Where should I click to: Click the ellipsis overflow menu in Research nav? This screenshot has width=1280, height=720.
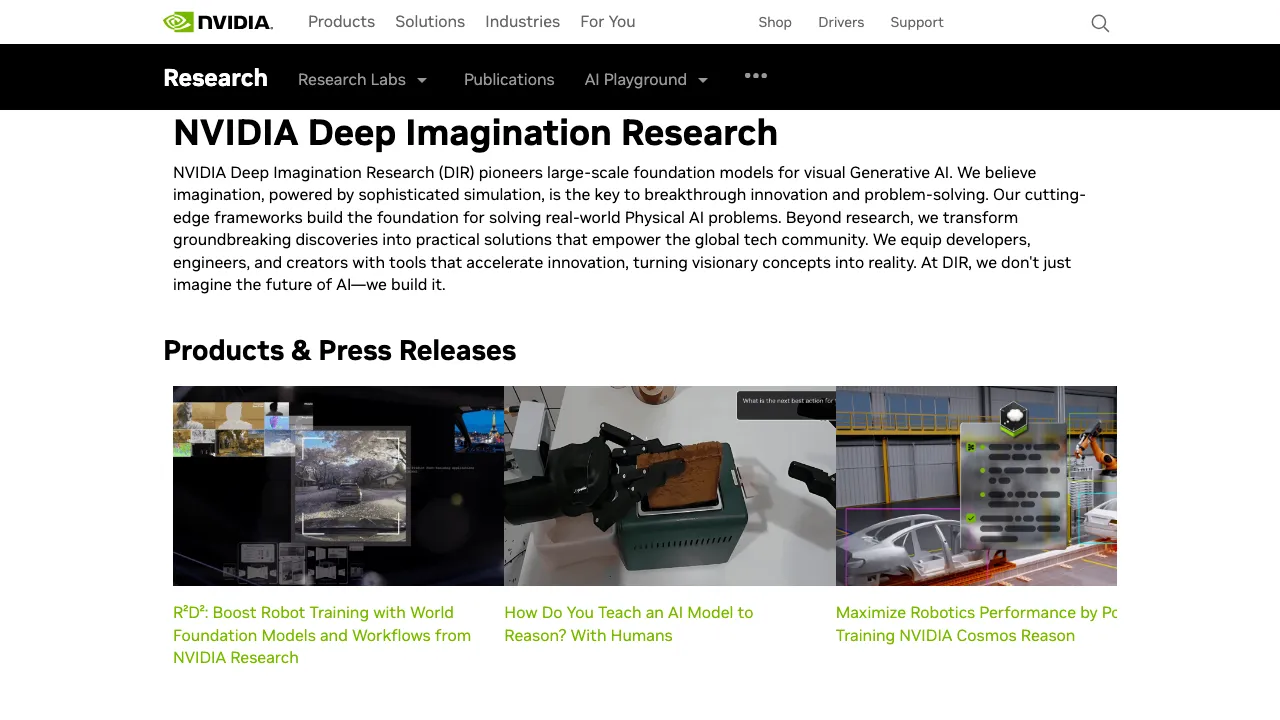[x=755, y=76]
